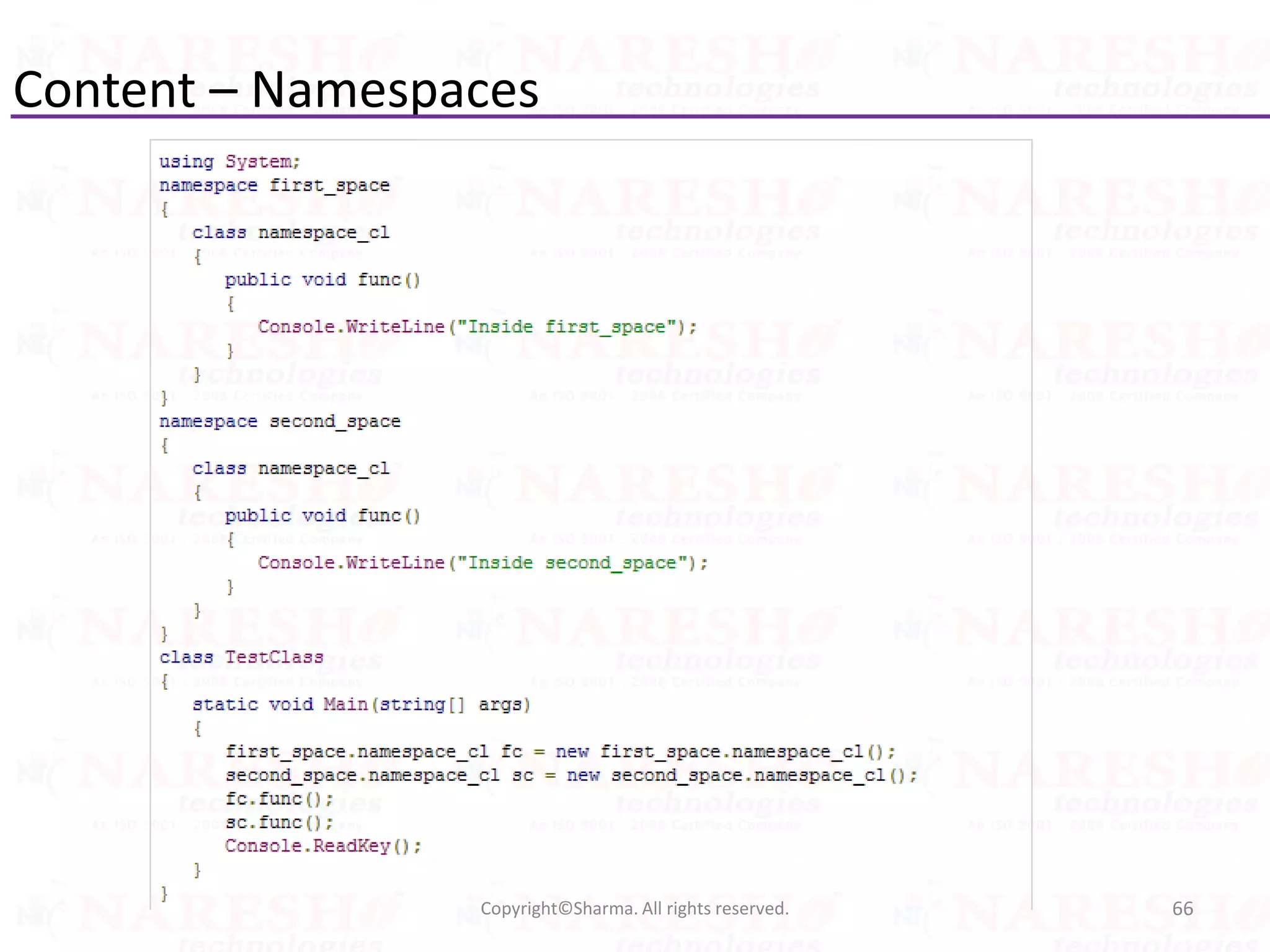Image resolution: width=1270 pixels, height=952 pixels.
Task: Click the copyright notice in the slide footer
Action: [634, 909]
